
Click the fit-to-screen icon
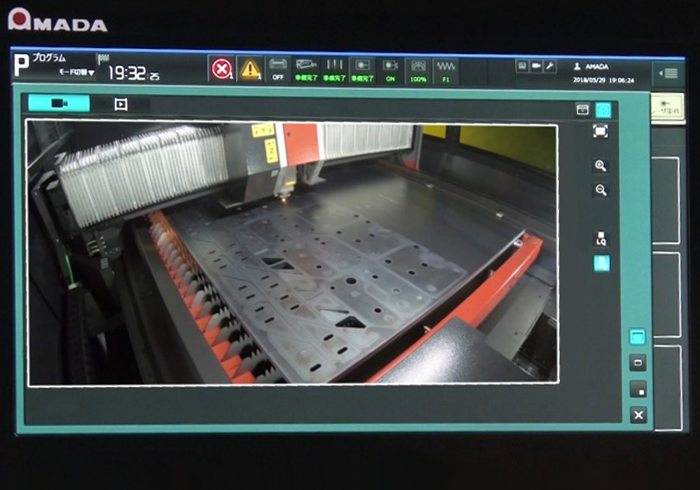point(600,131)
